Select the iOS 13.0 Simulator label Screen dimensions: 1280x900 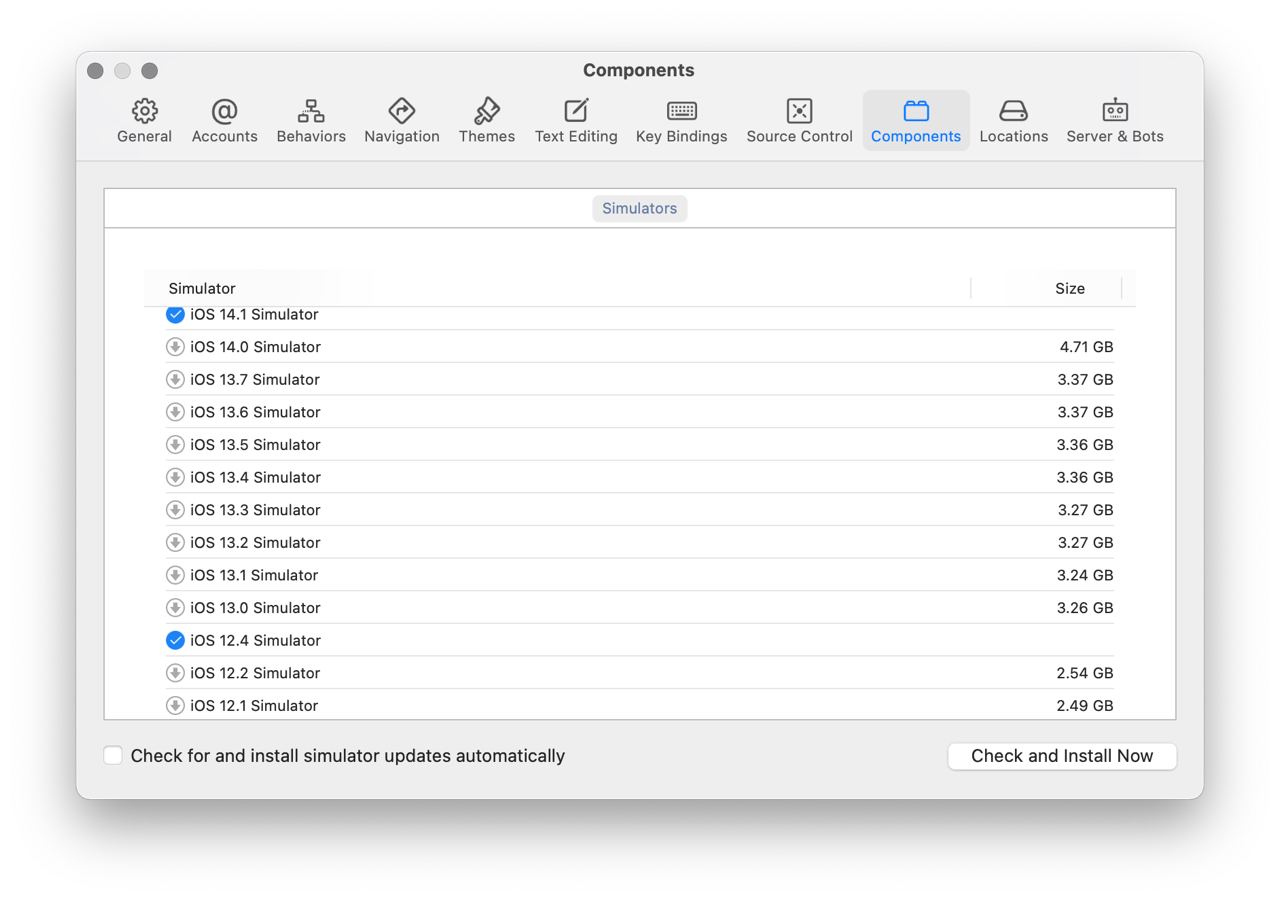coord(256,607)
